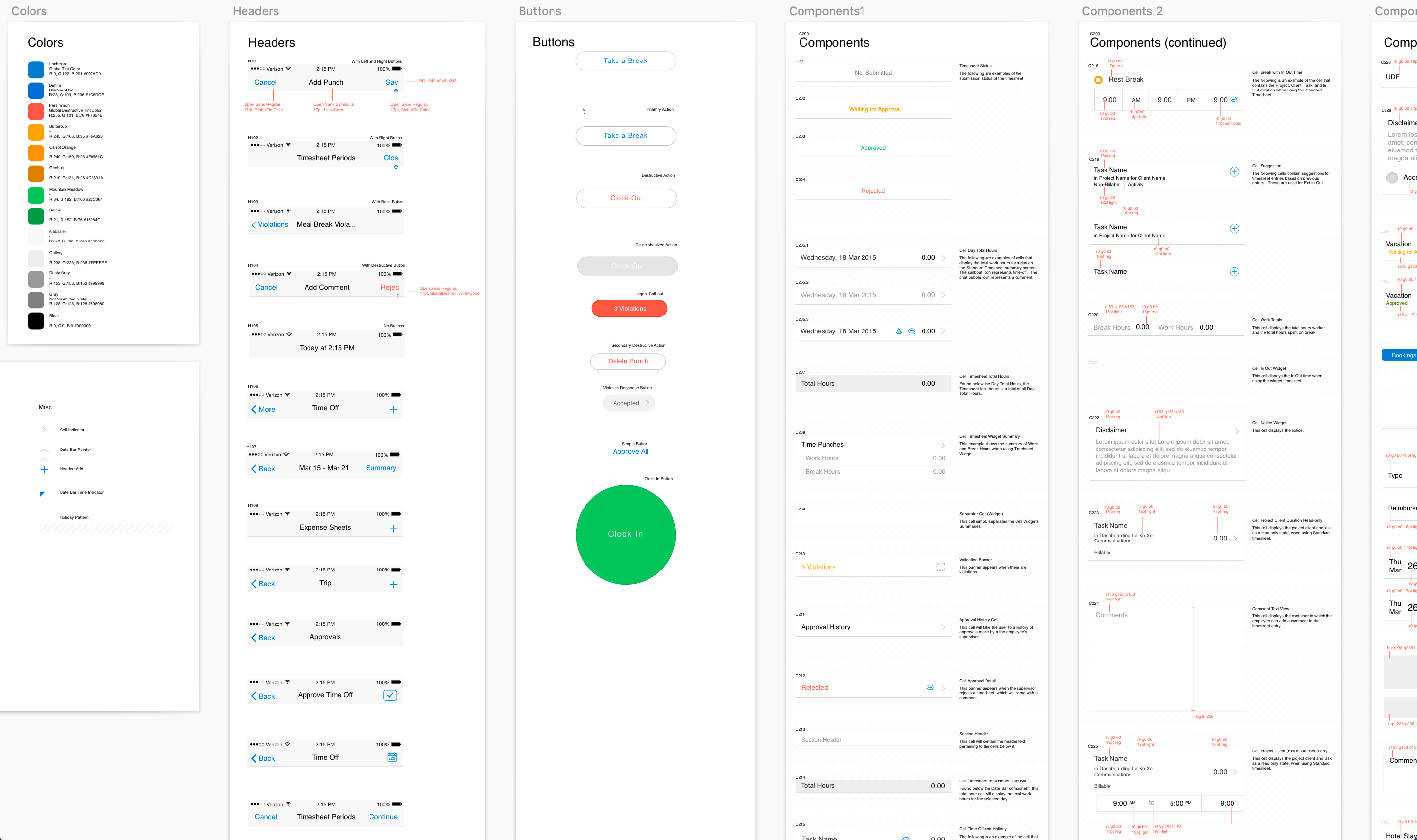Click the Header: Add plus icon in Misc
The image size is (1417, 840).
(x=44, y=469)
